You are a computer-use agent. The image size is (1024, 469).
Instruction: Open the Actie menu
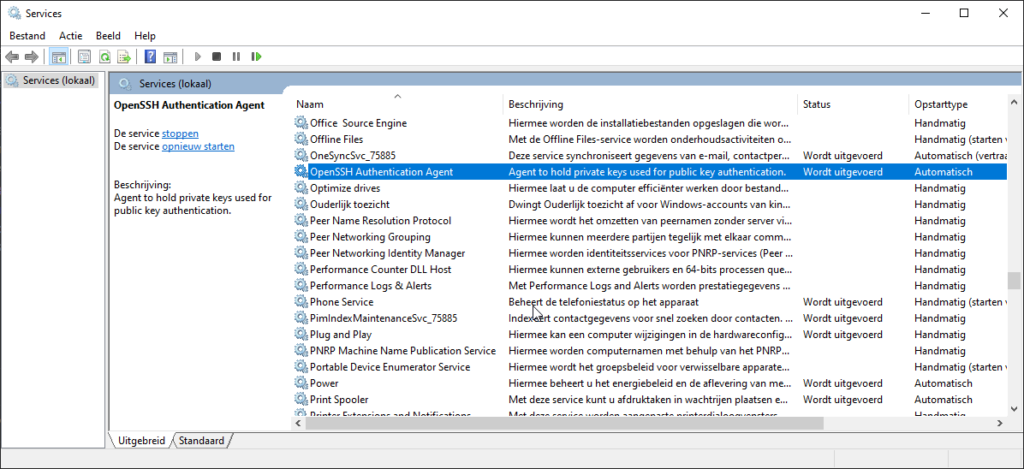point(70,35)
